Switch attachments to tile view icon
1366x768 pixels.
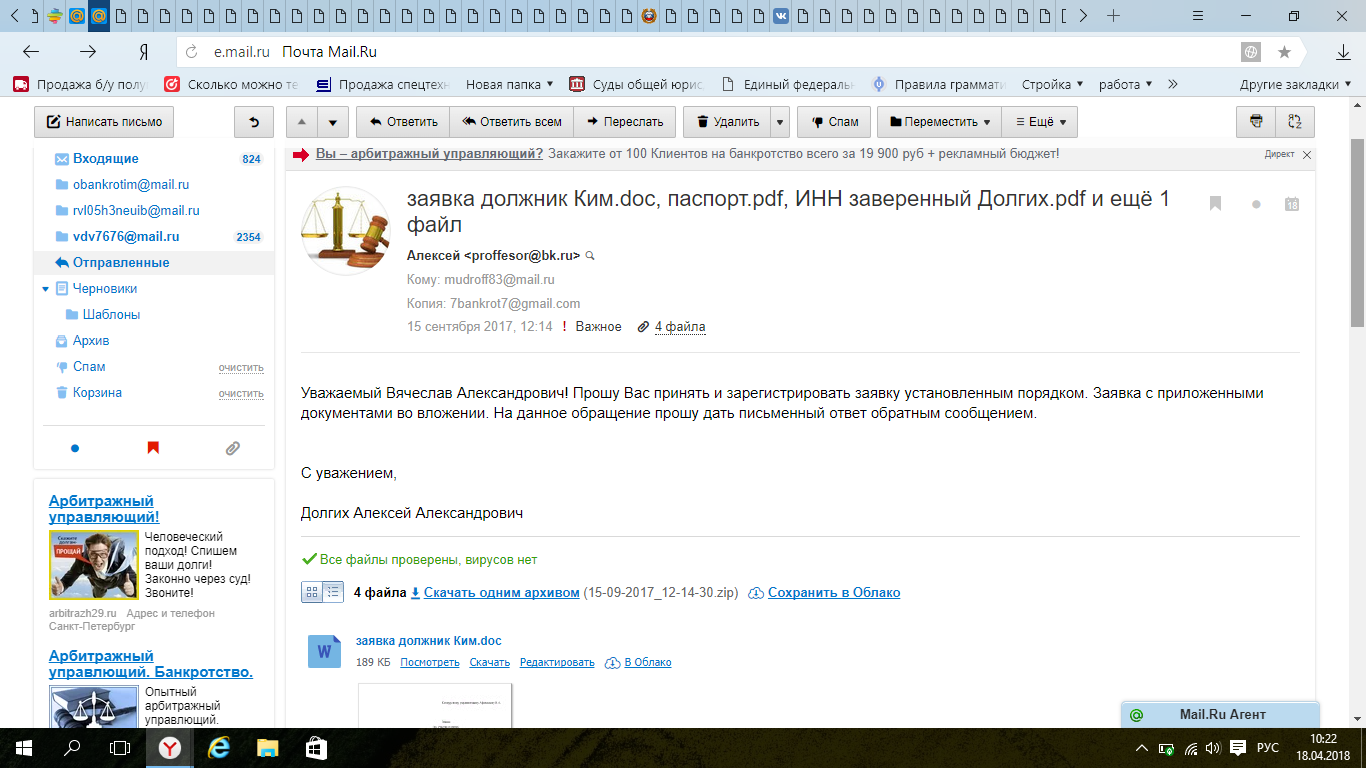(x=312, y=592)
